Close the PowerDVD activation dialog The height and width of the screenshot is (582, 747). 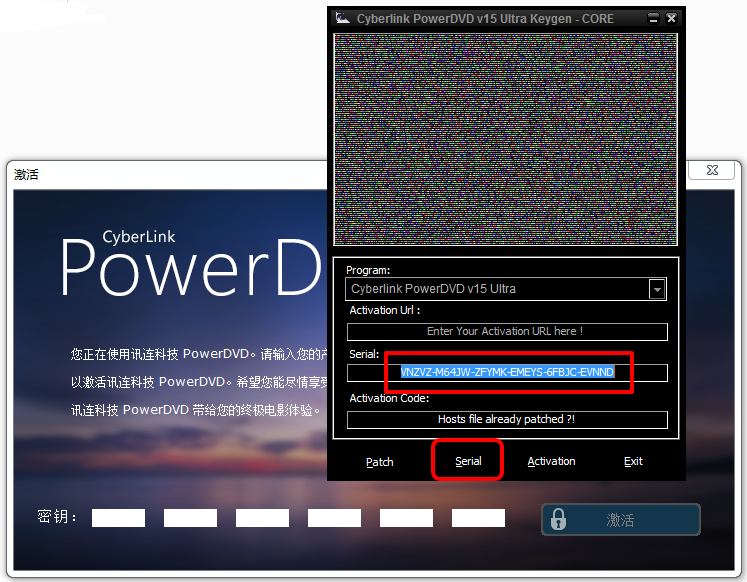tap(712, 170)
